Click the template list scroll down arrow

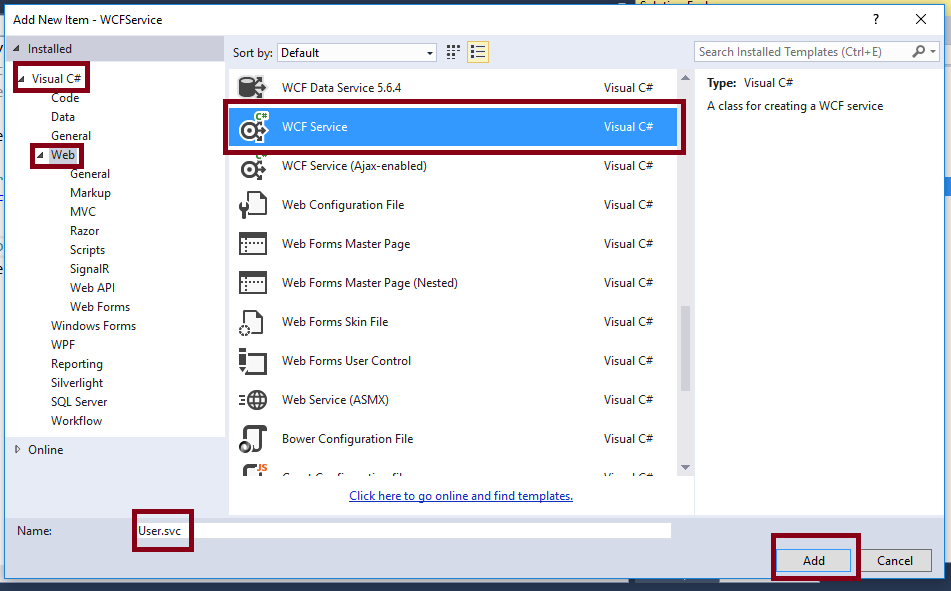coord(685,467)
